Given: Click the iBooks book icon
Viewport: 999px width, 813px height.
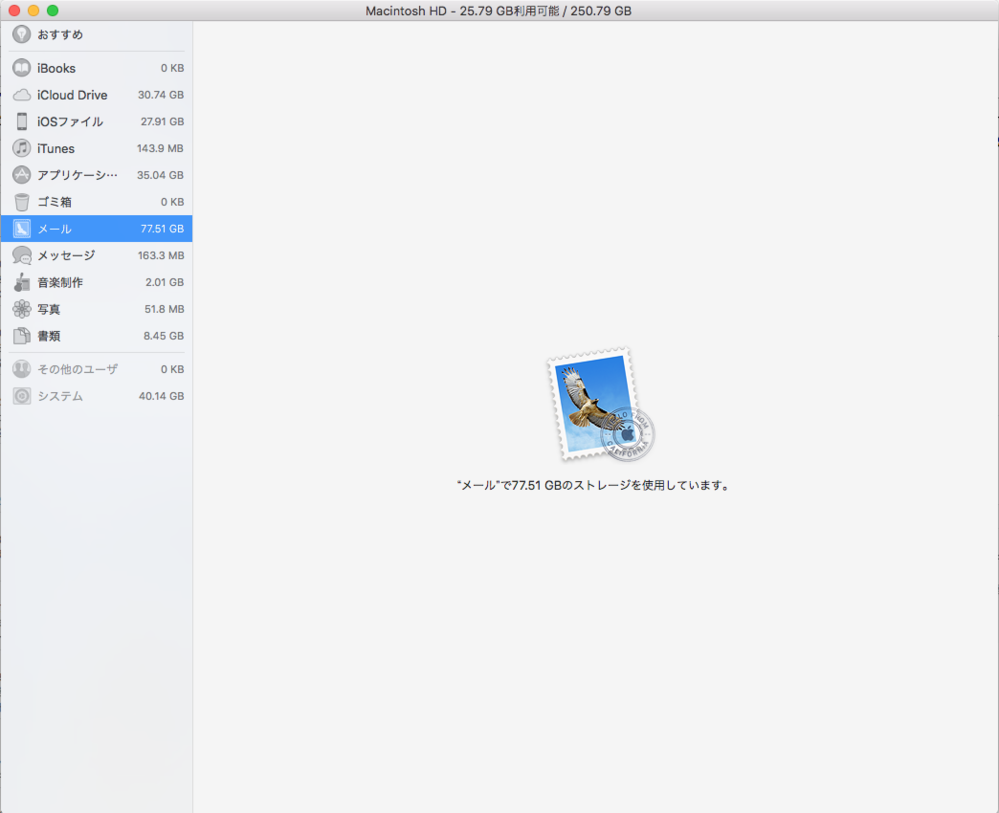Looking at the screenshot, I should [22, 68].
